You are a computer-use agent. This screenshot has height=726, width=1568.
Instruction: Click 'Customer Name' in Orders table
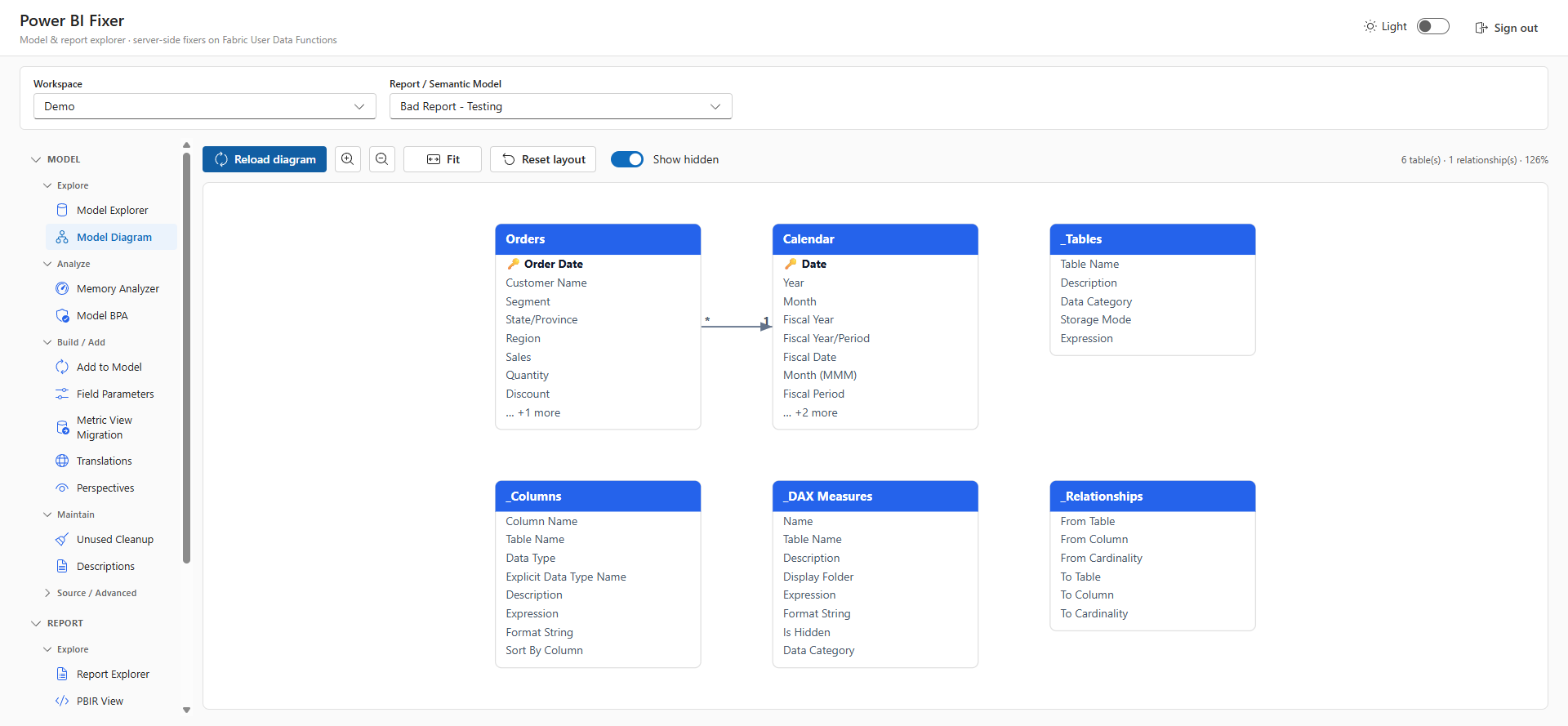(546, 283)
